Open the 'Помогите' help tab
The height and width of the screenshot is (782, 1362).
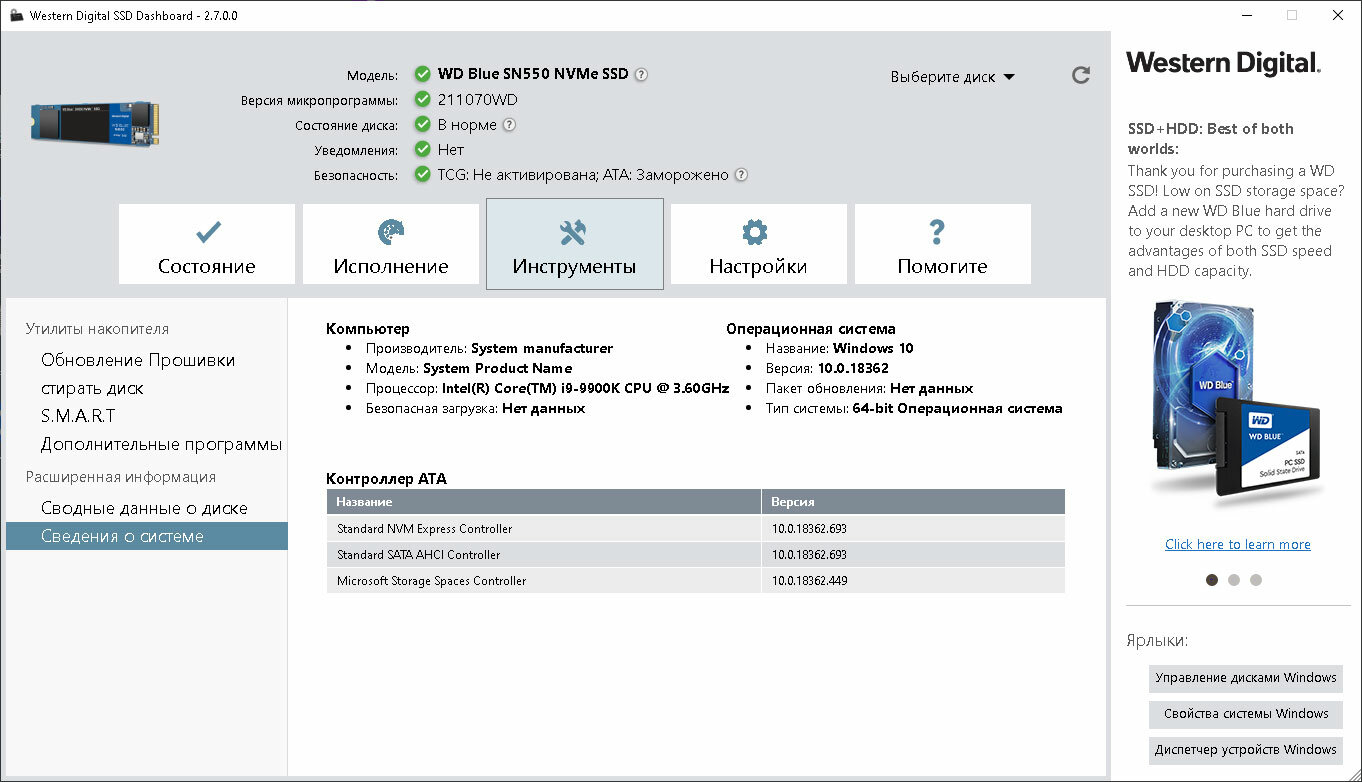(942, 245)
